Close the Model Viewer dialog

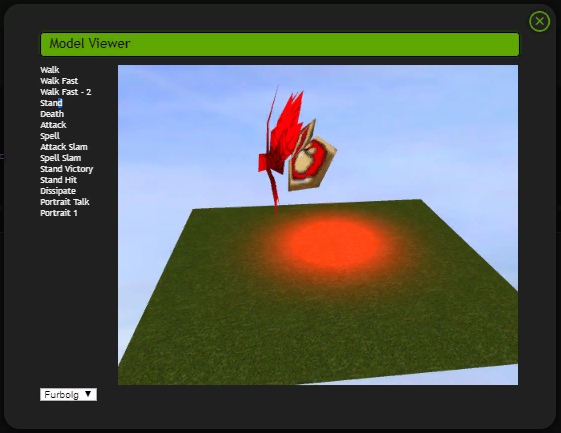click(x=539, y=21)
